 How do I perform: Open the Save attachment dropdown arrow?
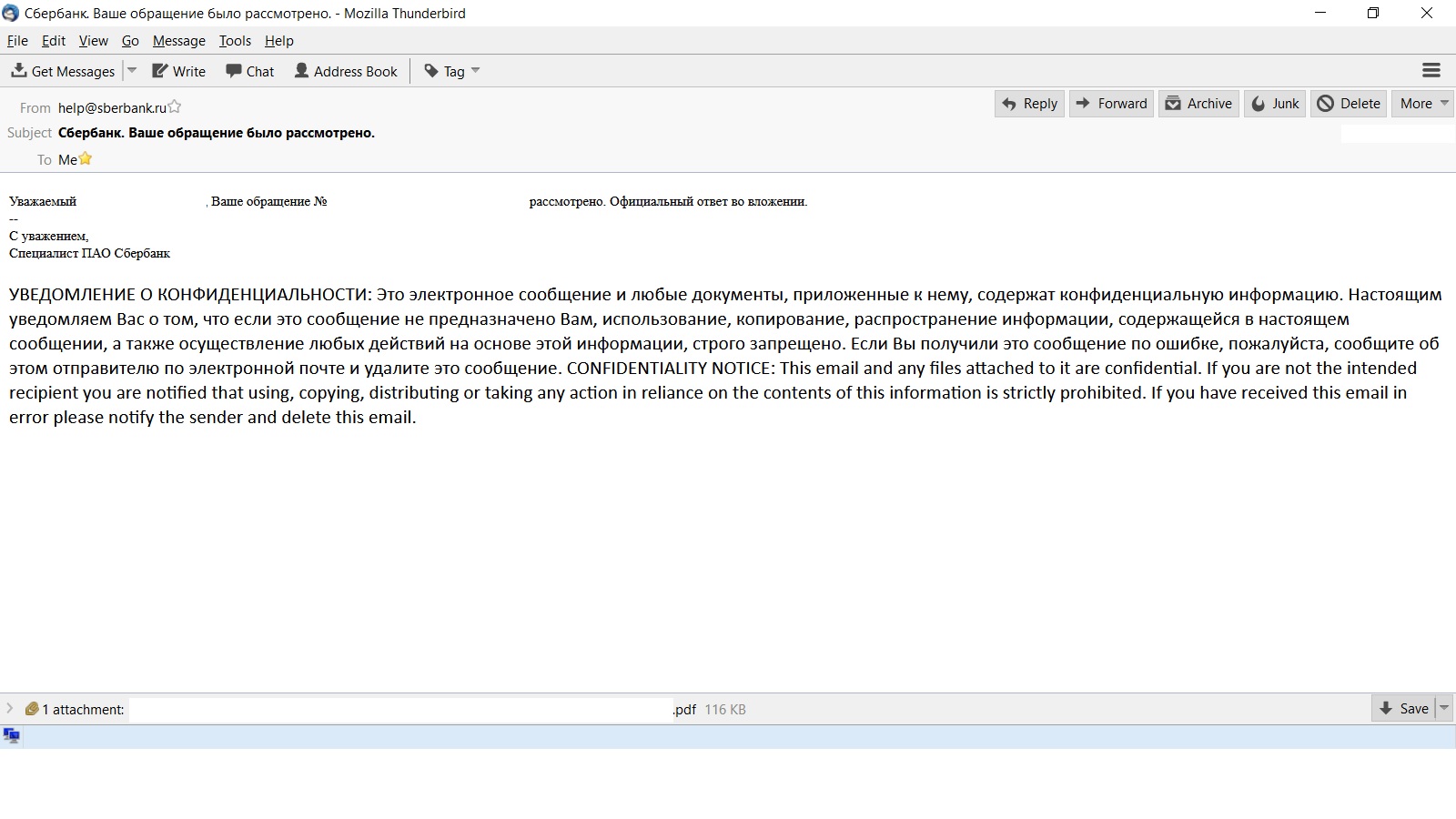[1444, 709]
